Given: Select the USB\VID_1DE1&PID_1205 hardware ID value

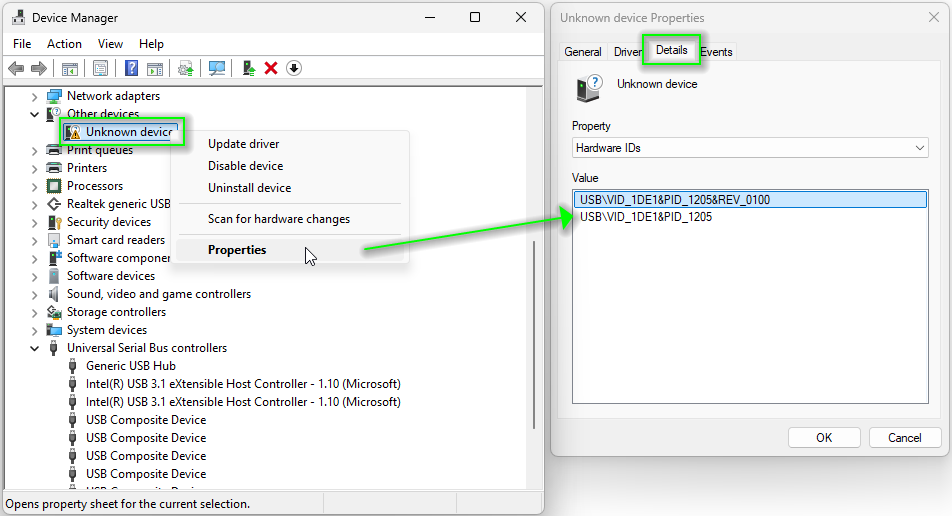Looking at the screenshot, I should point(646,217).
